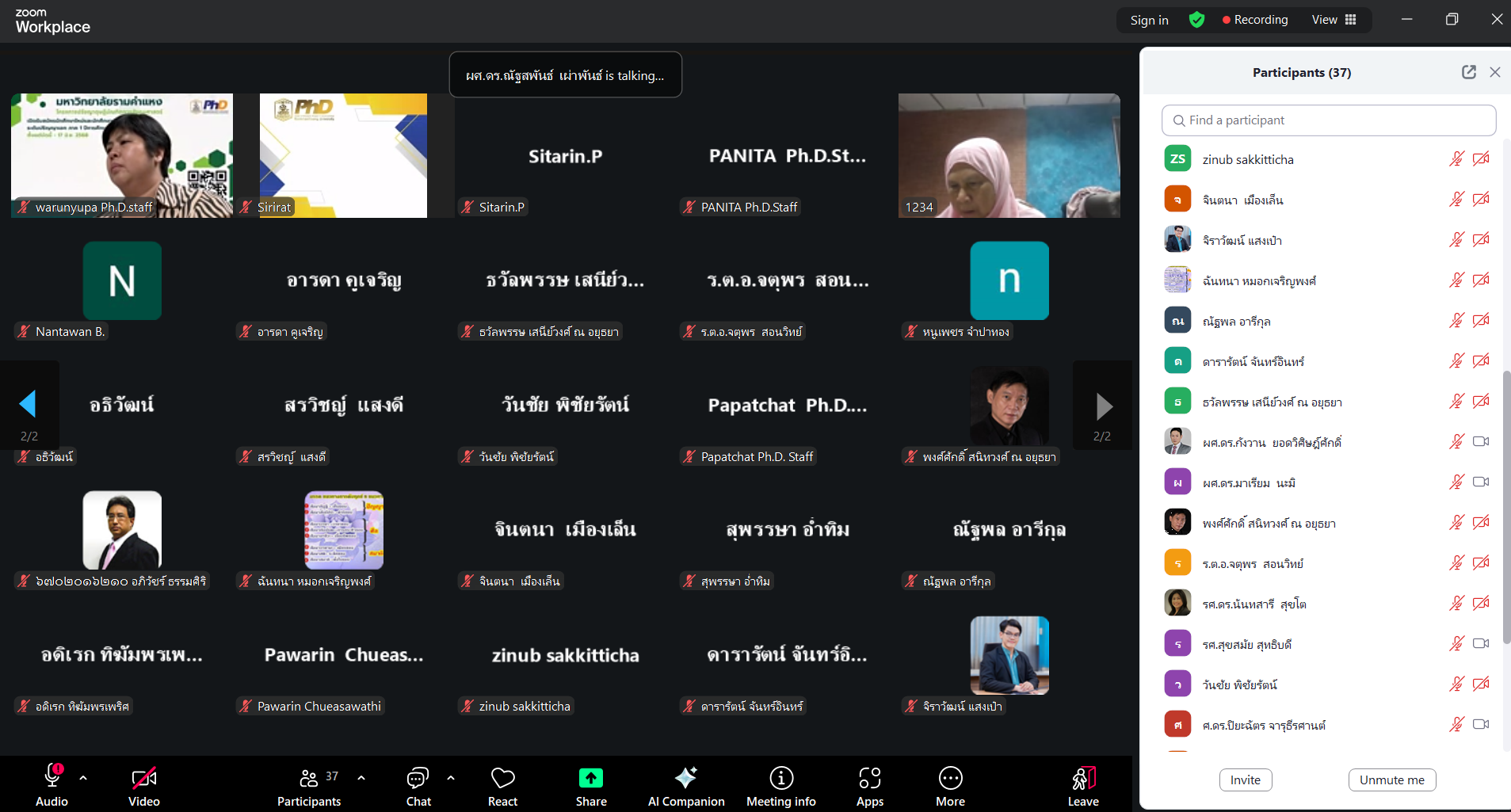Screen dimensions: 1511x812
Task: Click the green Share screen icon
Action: [x=591, y=778]
